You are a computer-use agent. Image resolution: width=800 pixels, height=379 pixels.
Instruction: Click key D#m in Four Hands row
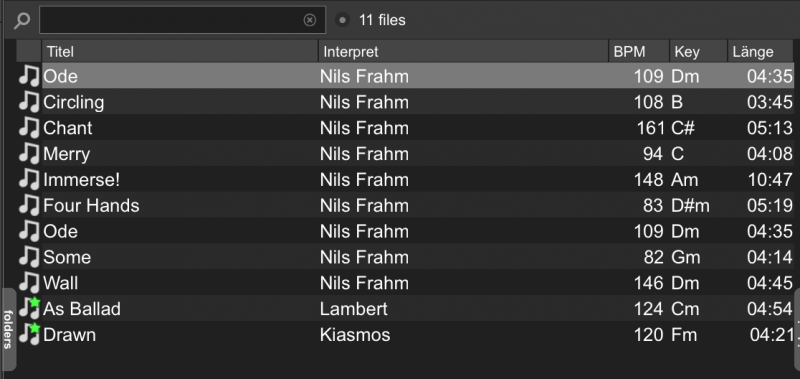click(690, 206)
